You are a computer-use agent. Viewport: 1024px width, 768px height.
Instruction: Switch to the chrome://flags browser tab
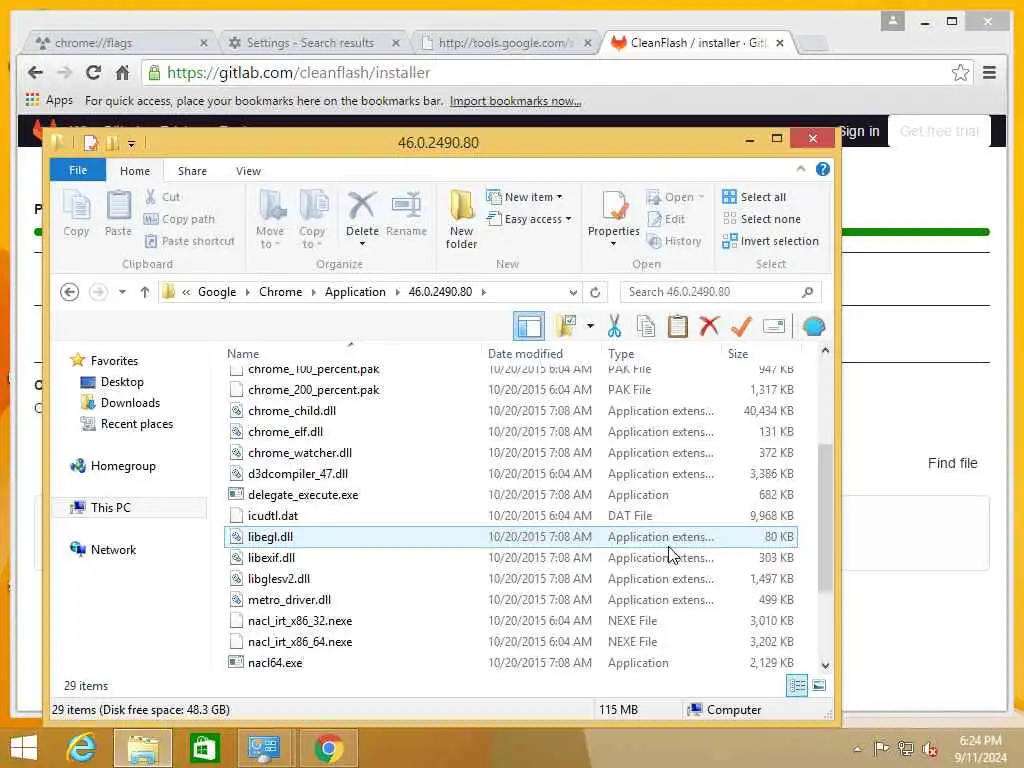pyautogui.click(x=118, y=43)
